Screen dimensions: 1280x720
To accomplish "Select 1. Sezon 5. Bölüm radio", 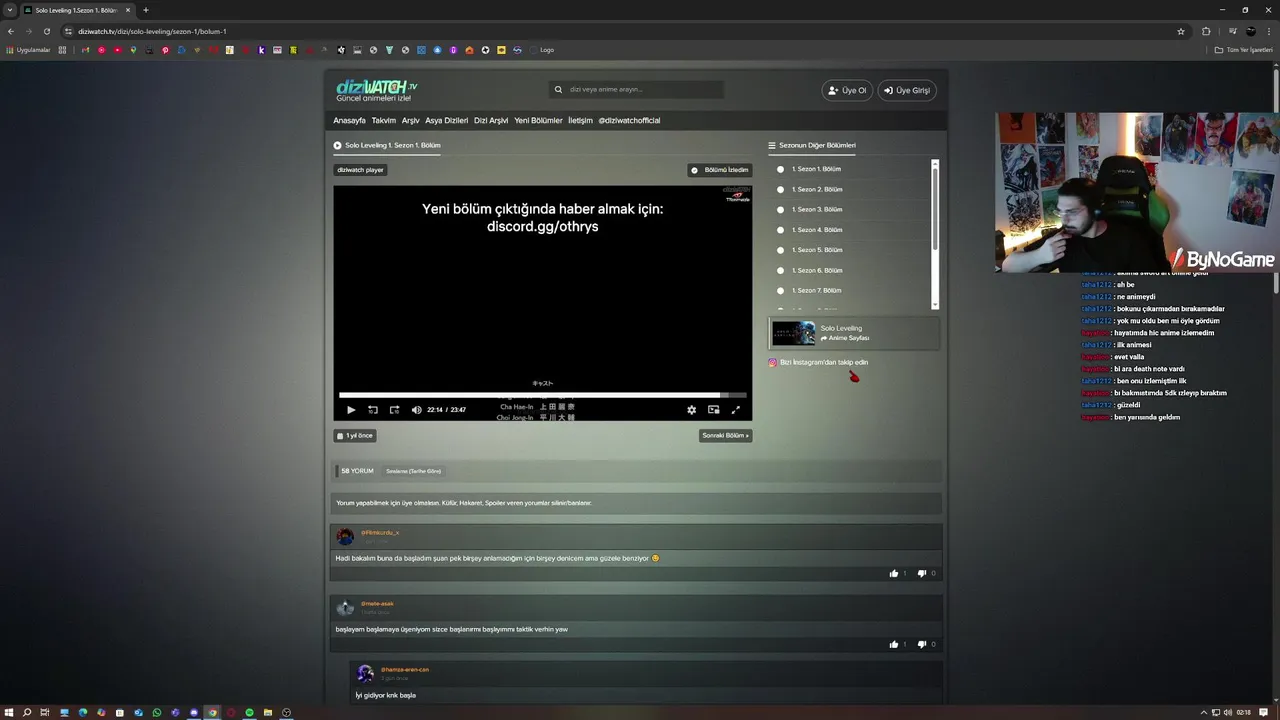I will 781,250.
